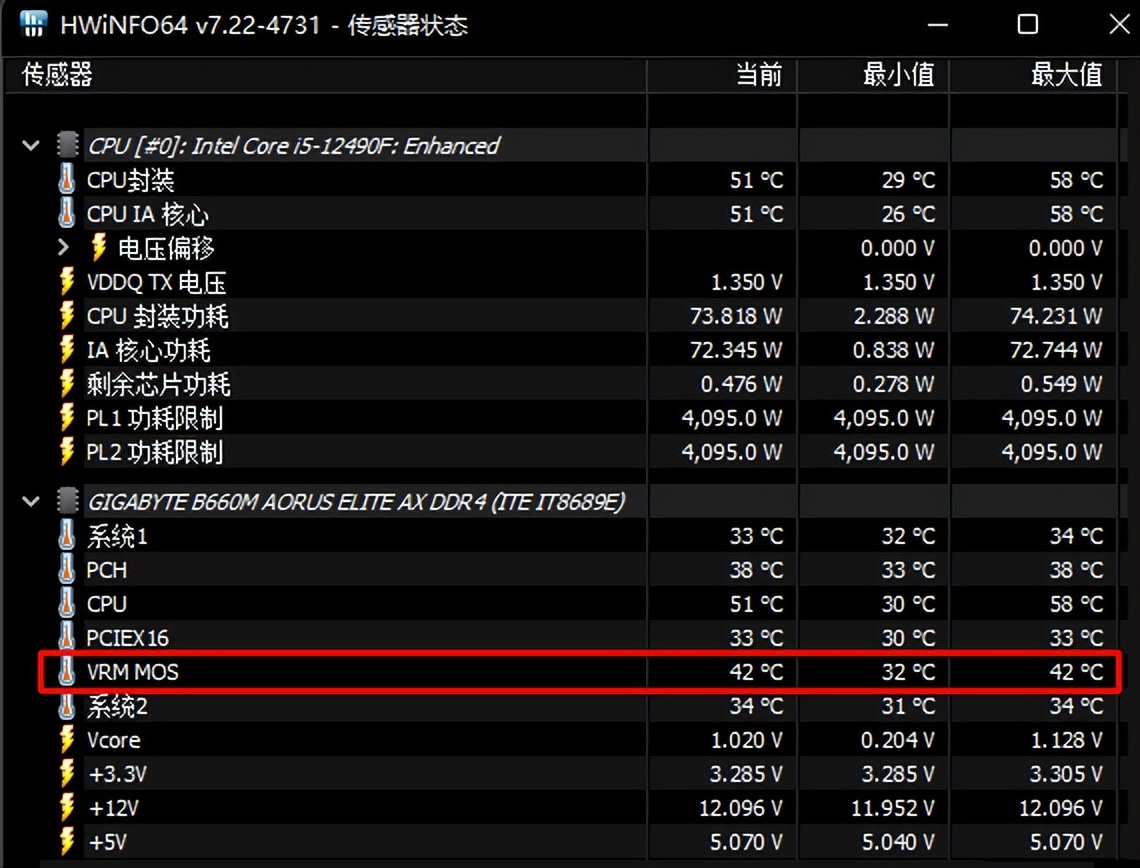
Task: Expand the 电压偏移 sub-item arrow
Action: [x=64, y=248]
